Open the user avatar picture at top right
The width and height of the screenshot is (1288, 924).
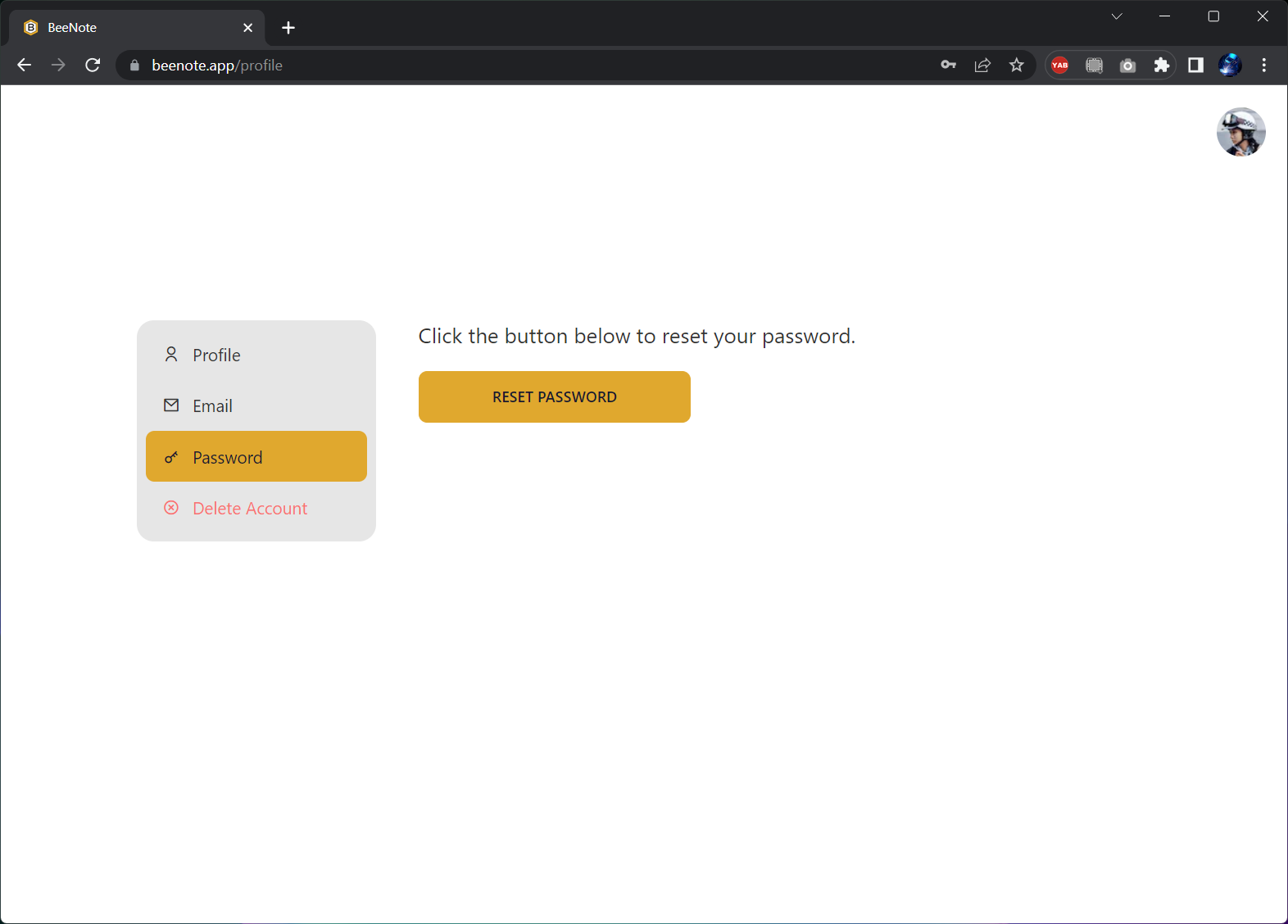point(1240,131)
